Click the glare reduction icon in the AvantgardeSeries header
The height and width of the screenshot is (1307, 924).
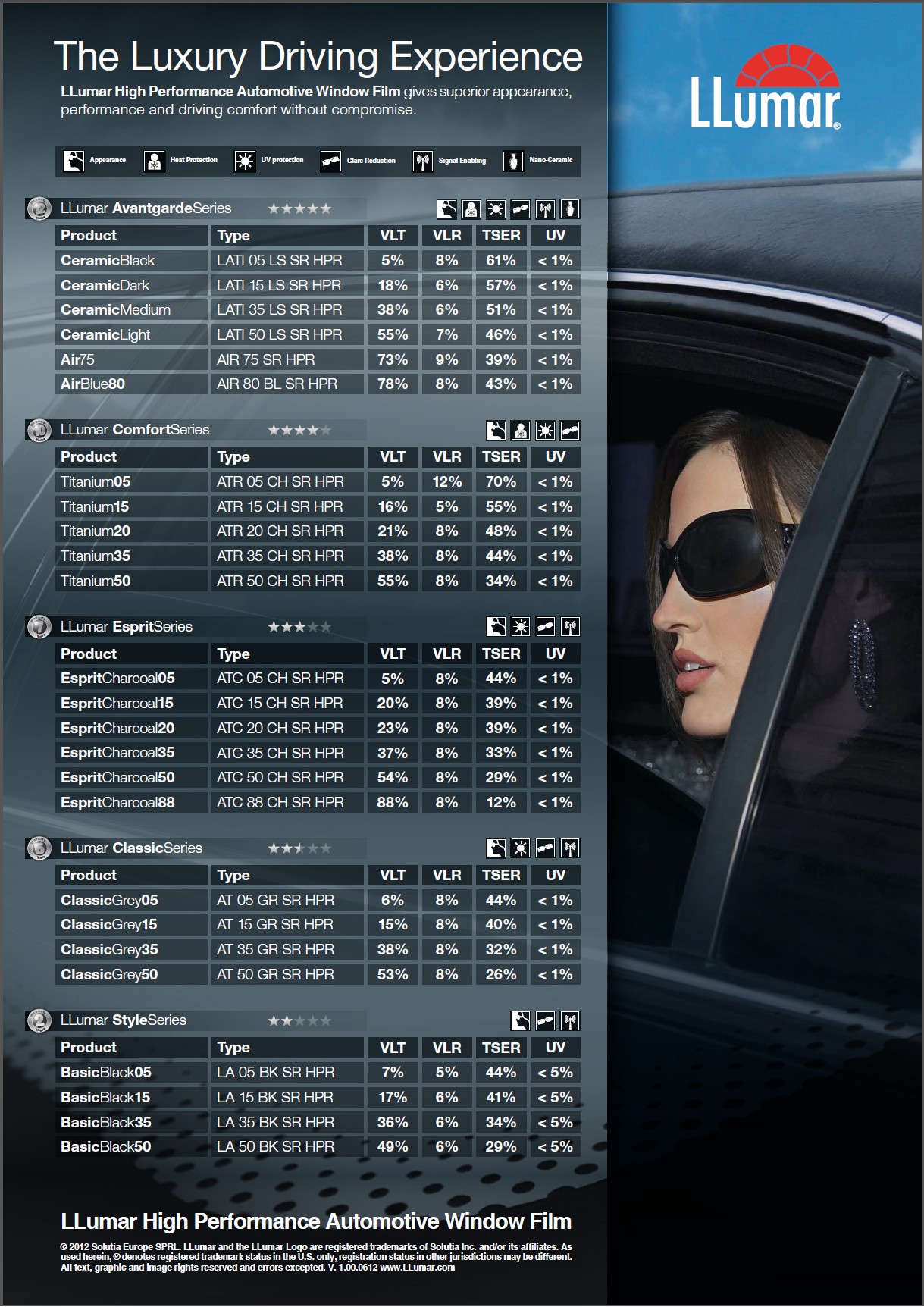coord(521,208)
